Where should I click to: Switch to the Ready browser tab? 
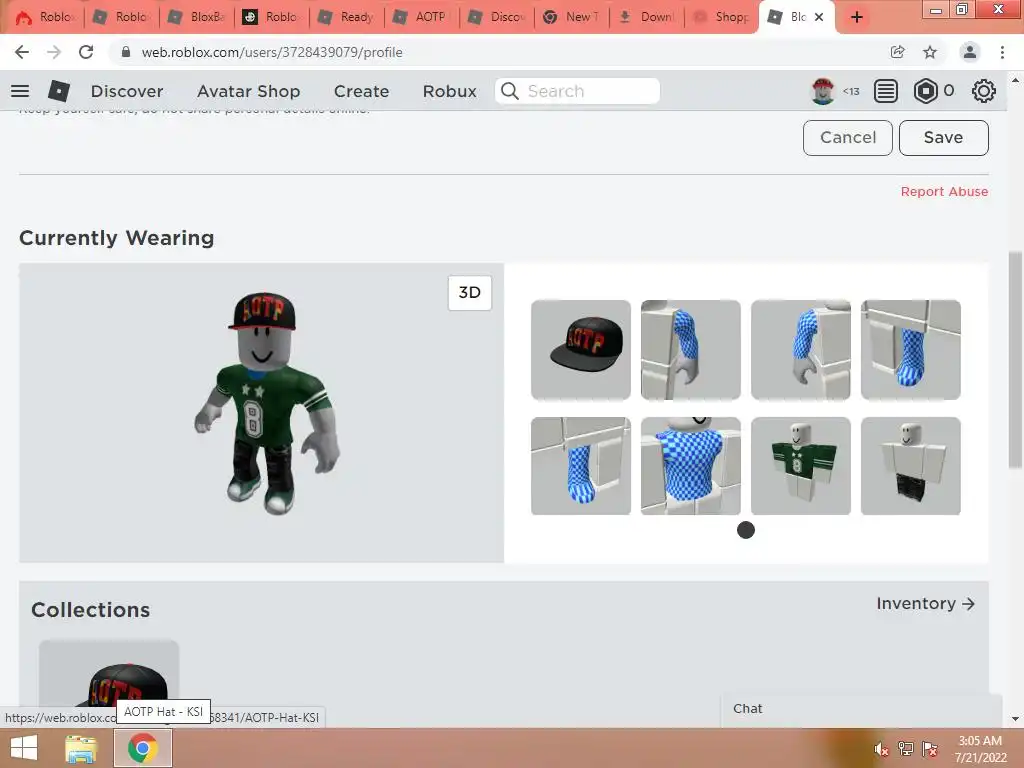(345, 17)
